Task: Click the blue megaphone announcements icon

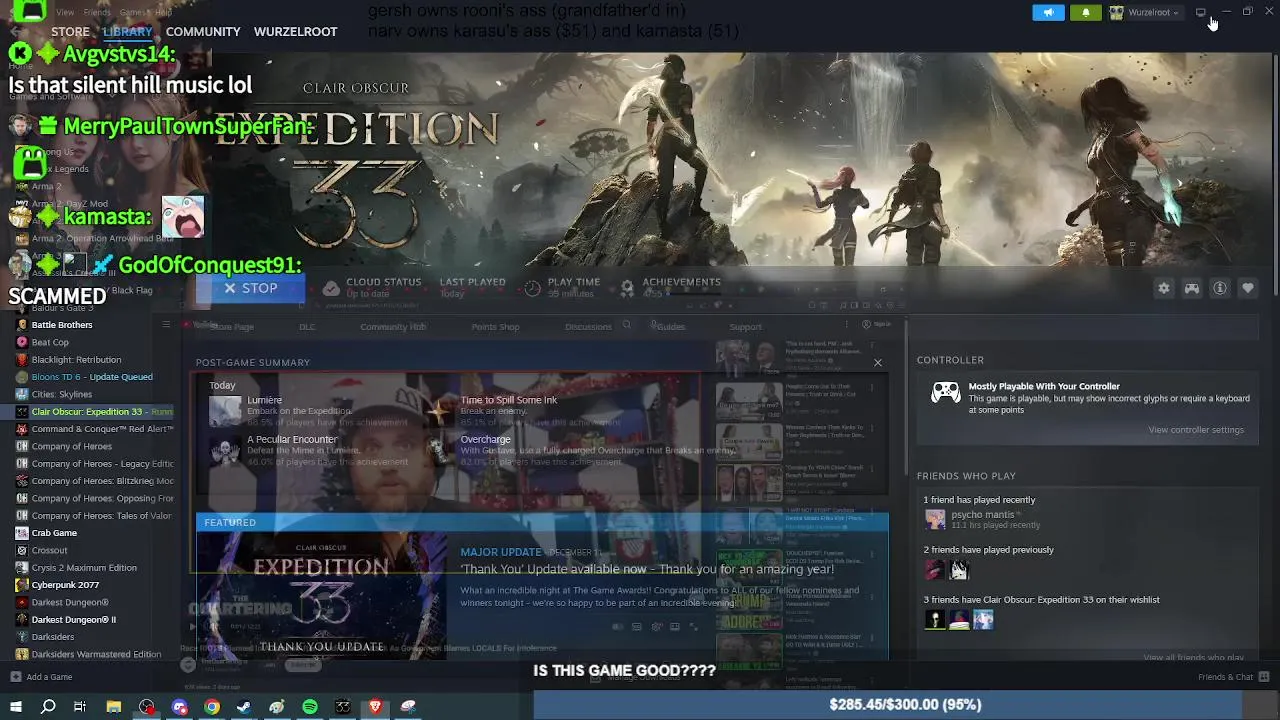Action: pos(1048,13)
